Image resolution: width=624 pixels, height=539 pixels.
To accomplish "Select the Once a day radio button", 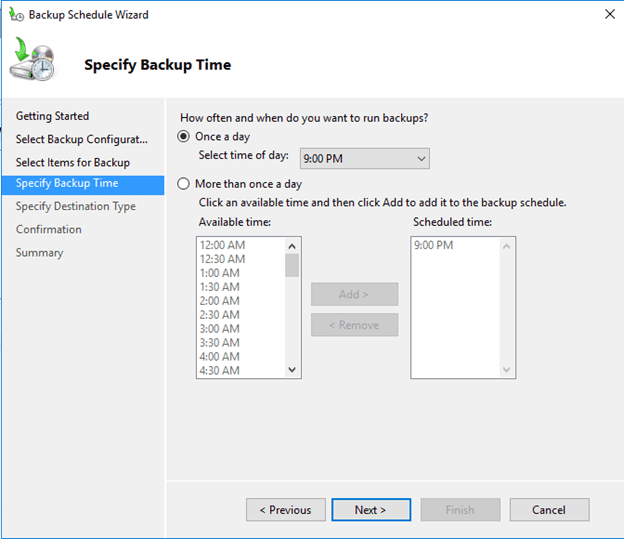I will [183, 137].
